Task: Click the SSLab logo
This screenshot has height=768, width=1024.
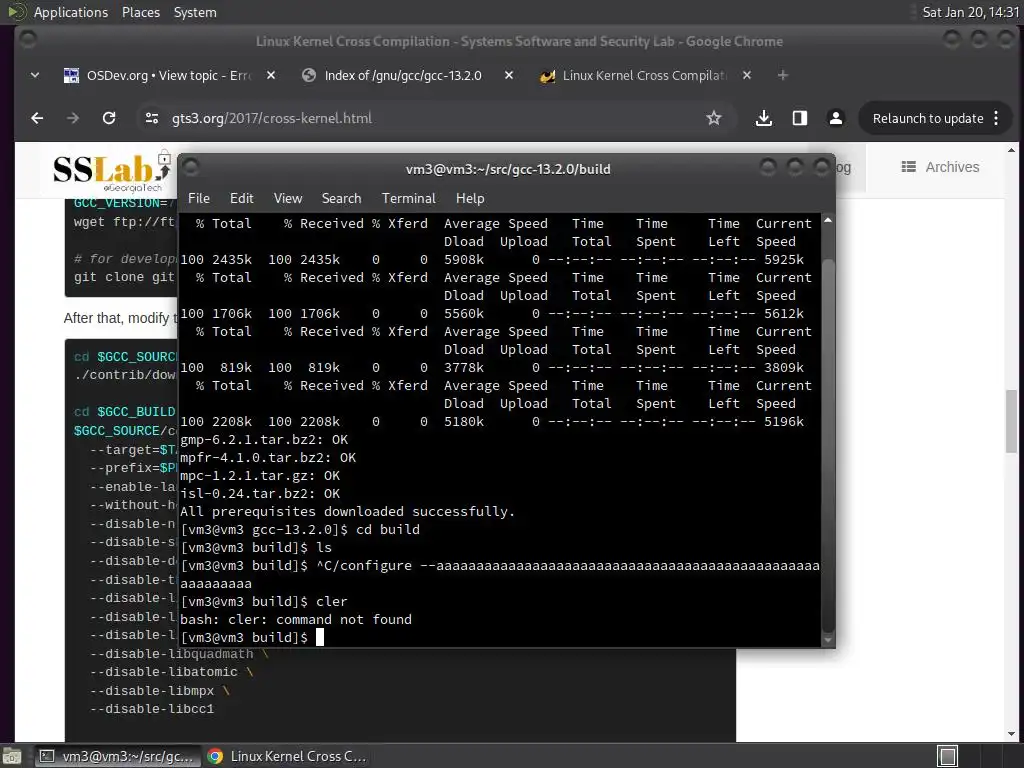Action: click(112, 171)
